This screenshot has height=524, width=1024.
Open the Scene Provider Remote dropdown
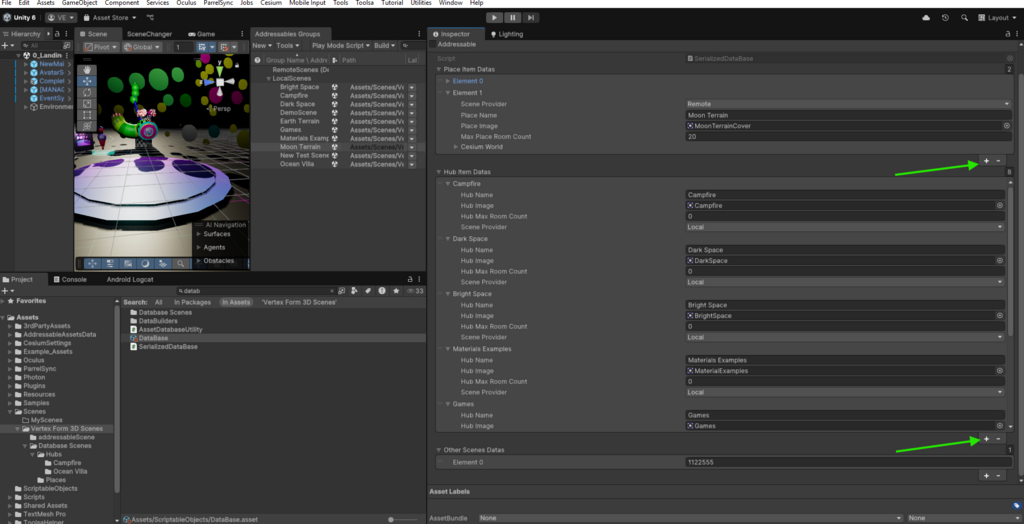point(845,104)
